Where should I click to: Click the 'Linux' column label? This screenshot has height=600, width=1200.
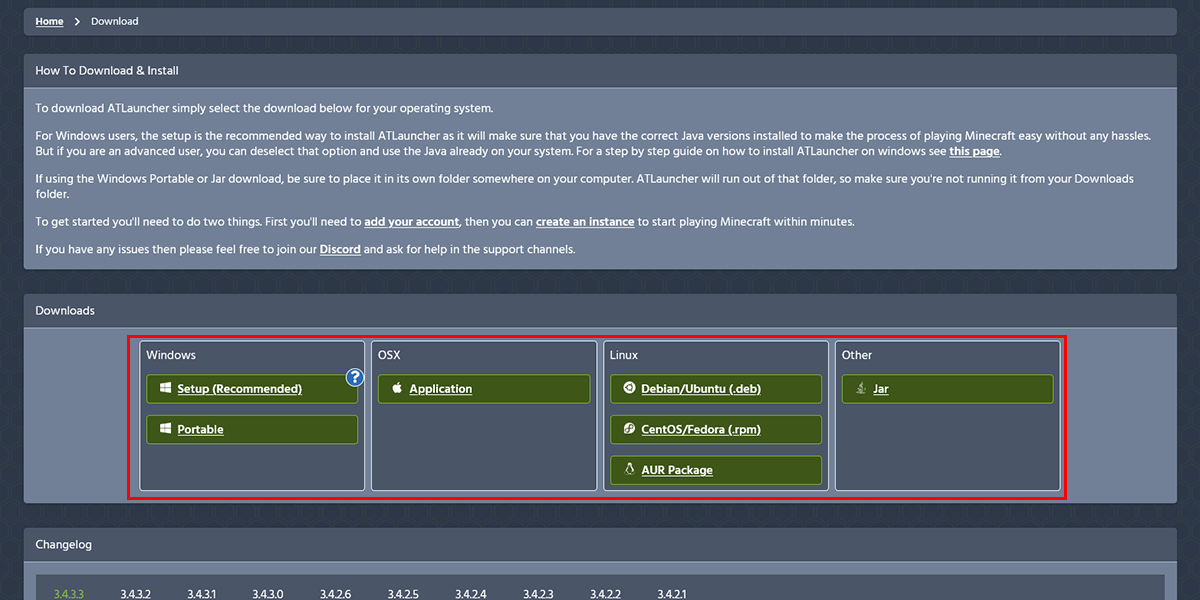click(624, 355)
